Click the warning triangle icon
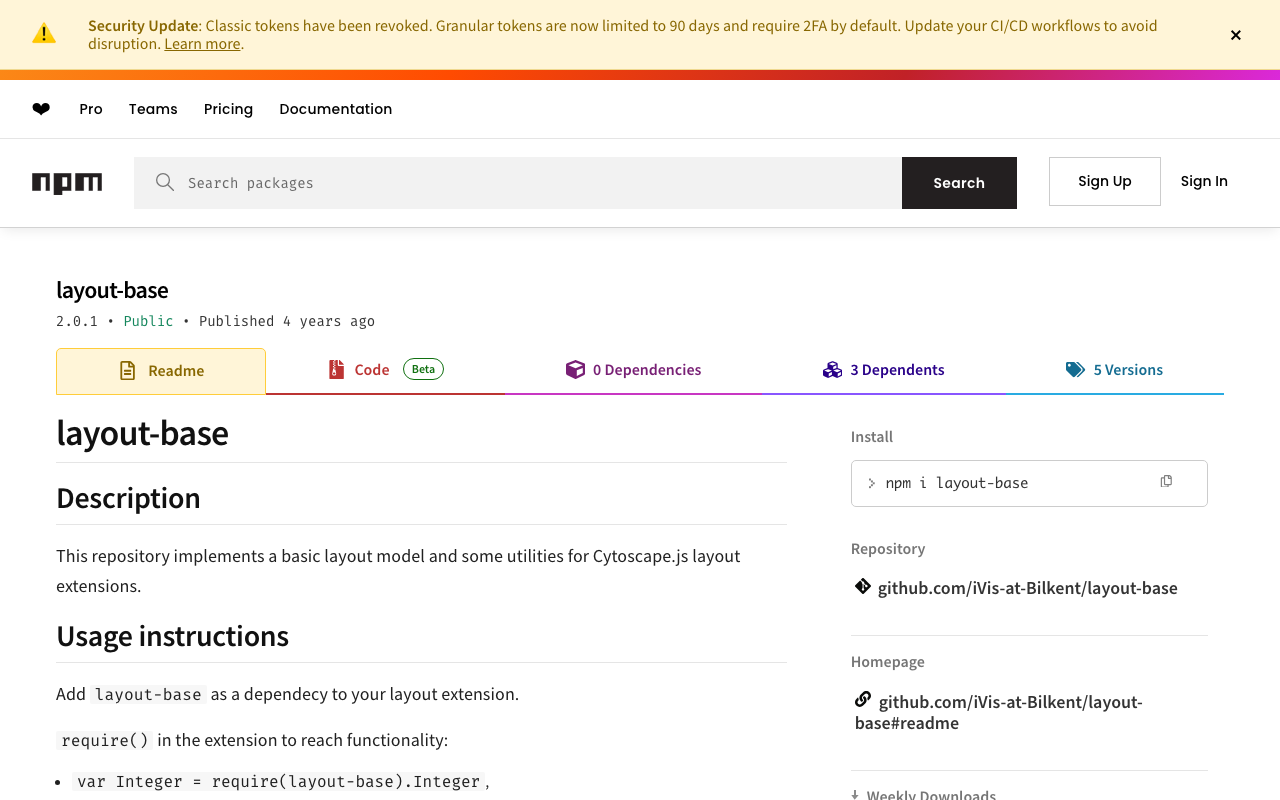1280x800 pixels. coord(44,34)
